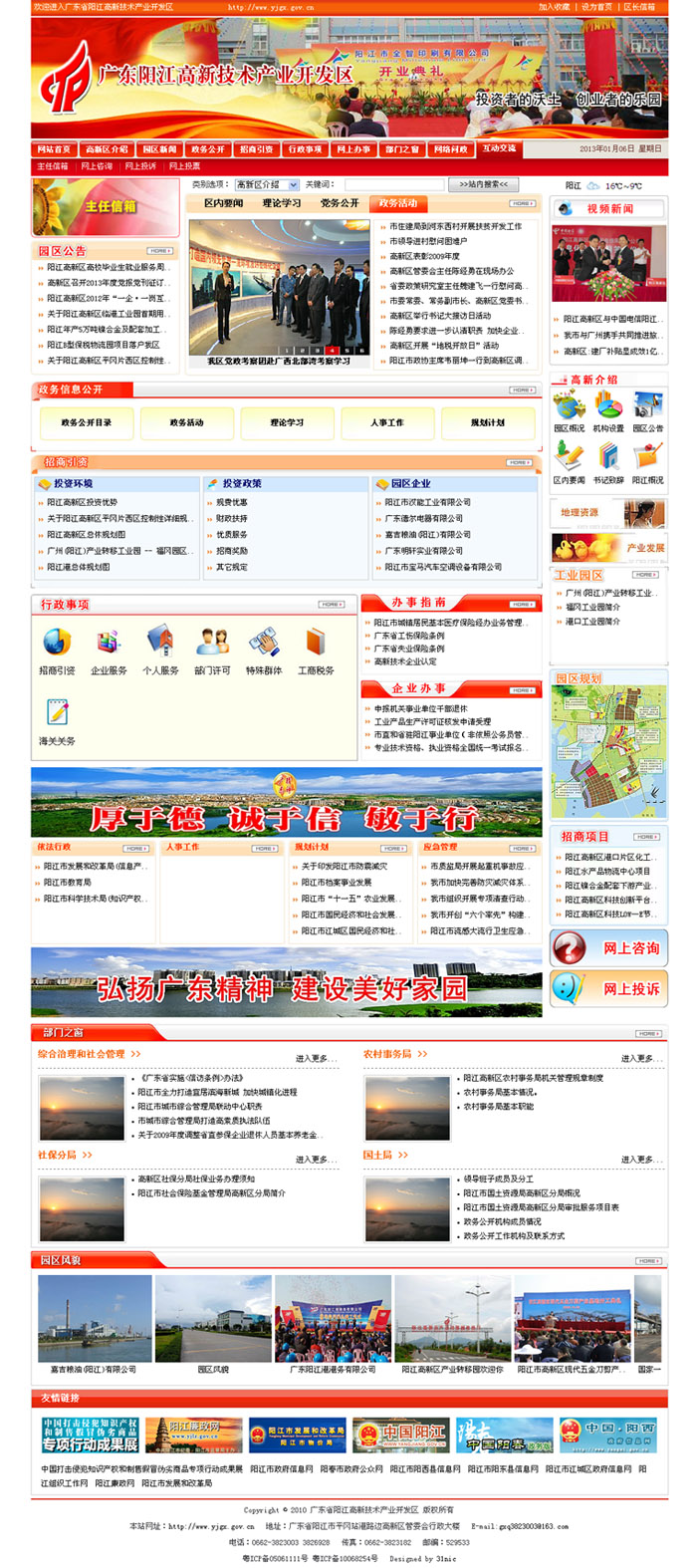This screenshot has width=697, height=1568.
Task: Open the 企业服务 icon
Action: tap(109, 642)
